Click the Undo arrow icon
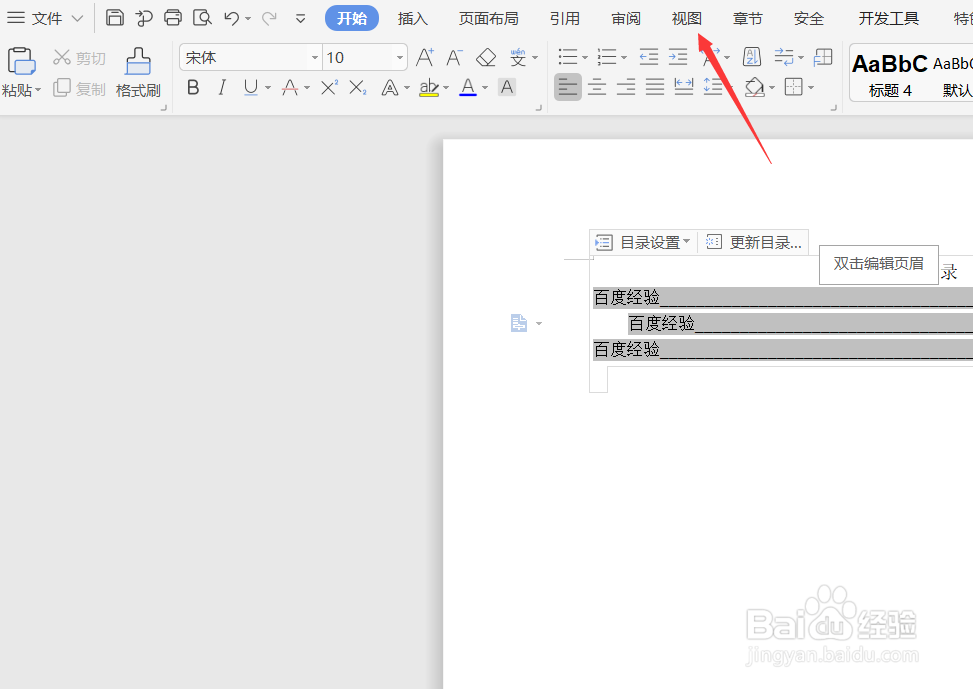This screenshot has width=973, height=689. pyautogui.click(x=231, y=18)
